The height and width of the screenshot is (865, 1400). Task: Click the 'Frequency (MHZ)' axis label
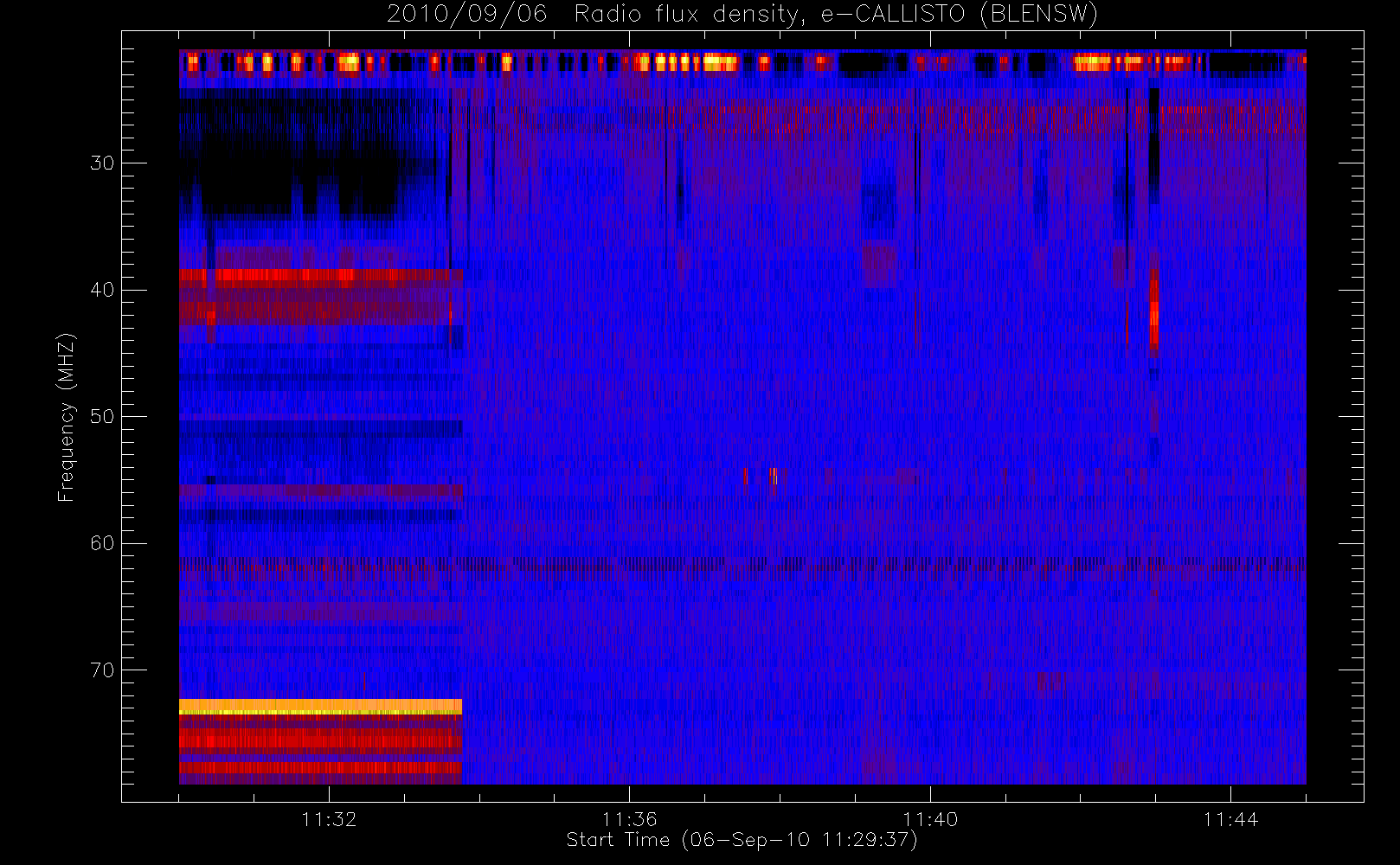(x=66, y=417)
